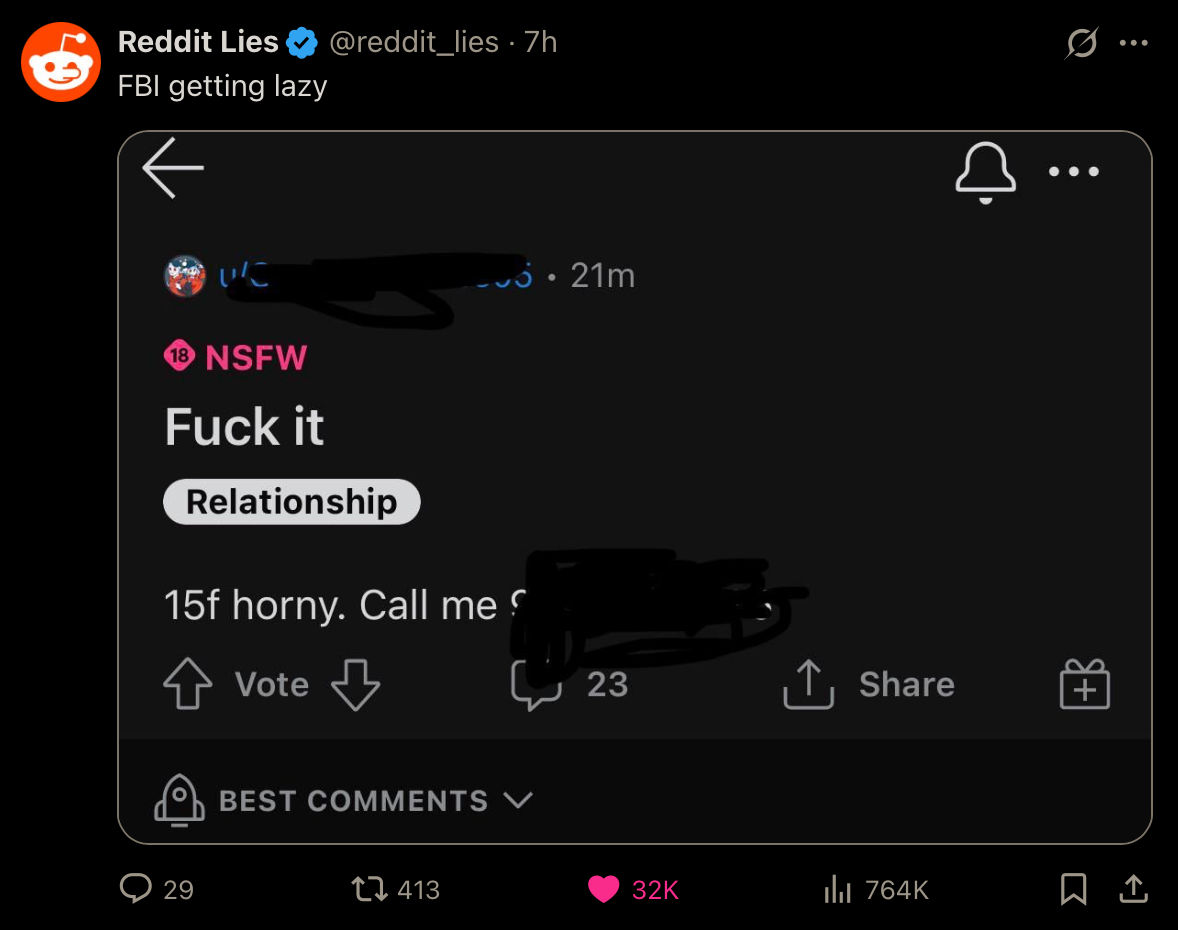The height and width of the screenshot is (930, 1178).
Task: Repost the tweet showing 413 reposts
Action: 395,889
